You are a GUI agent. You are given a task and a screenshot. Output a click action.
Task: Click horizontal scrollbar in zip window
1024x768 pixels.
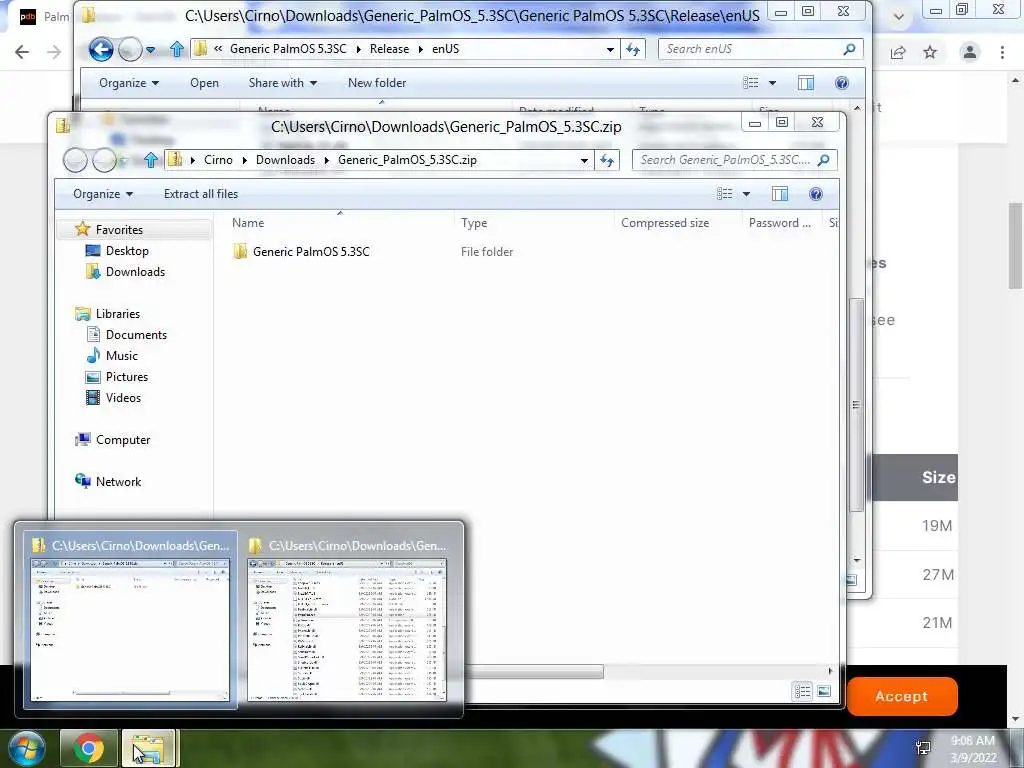534,671
